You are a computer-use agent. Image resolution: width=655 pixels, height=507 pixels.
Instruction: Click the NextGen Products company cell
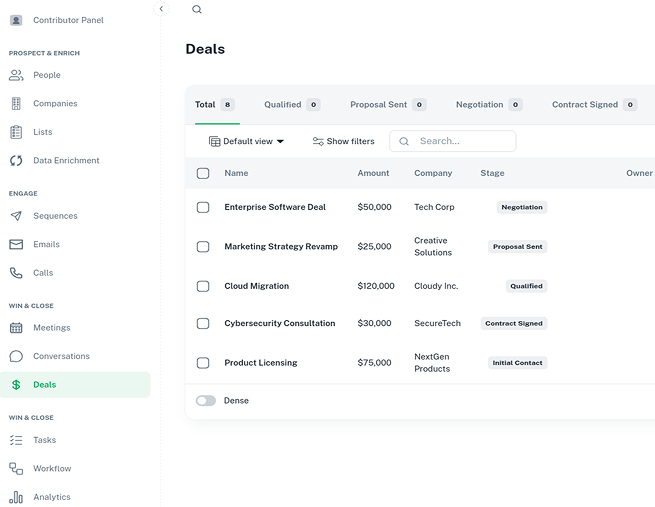tap(432, 363)
